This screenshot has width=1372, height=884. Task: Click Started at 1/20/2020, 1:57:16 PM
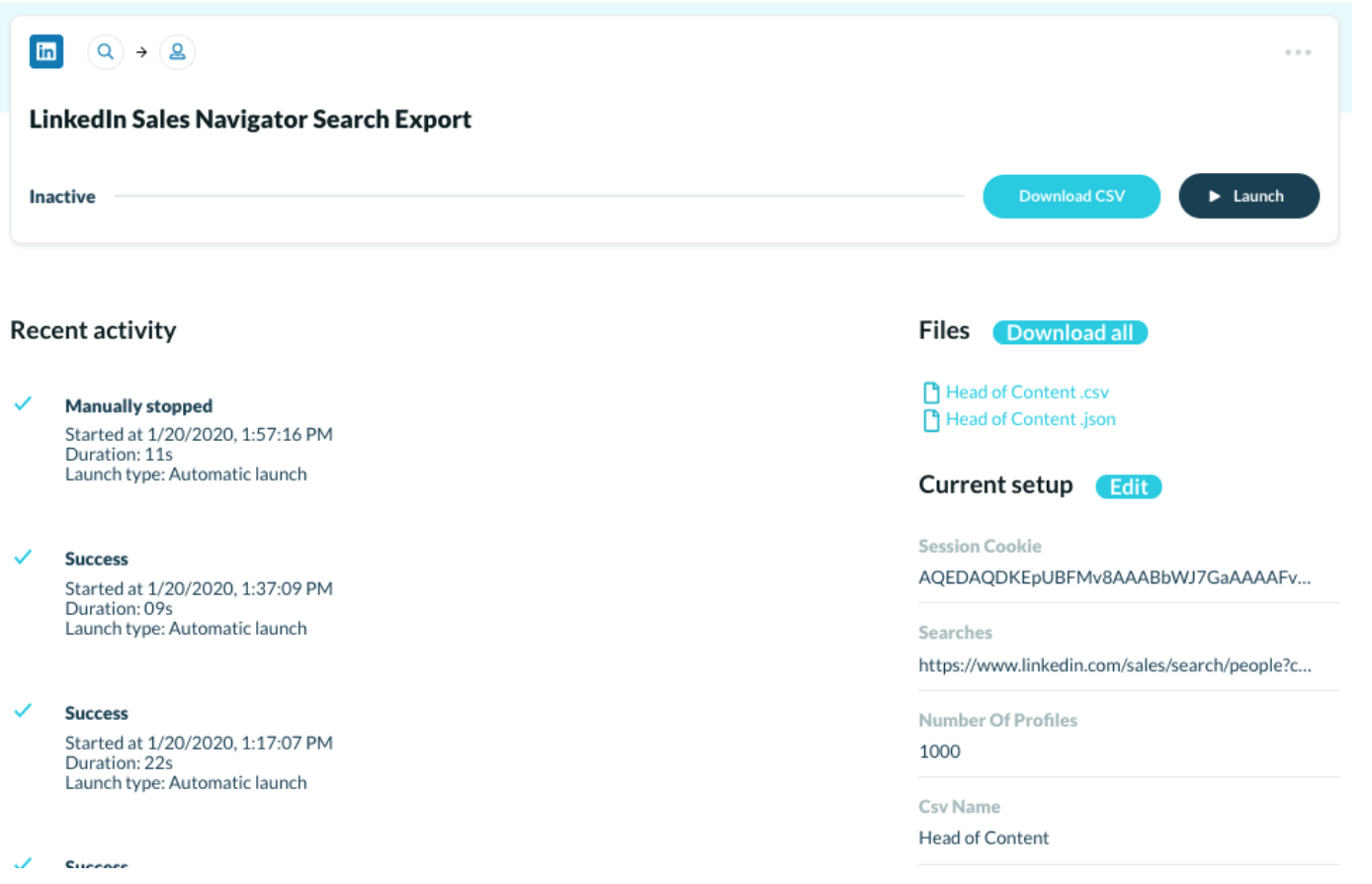click(x=199, y=434)
